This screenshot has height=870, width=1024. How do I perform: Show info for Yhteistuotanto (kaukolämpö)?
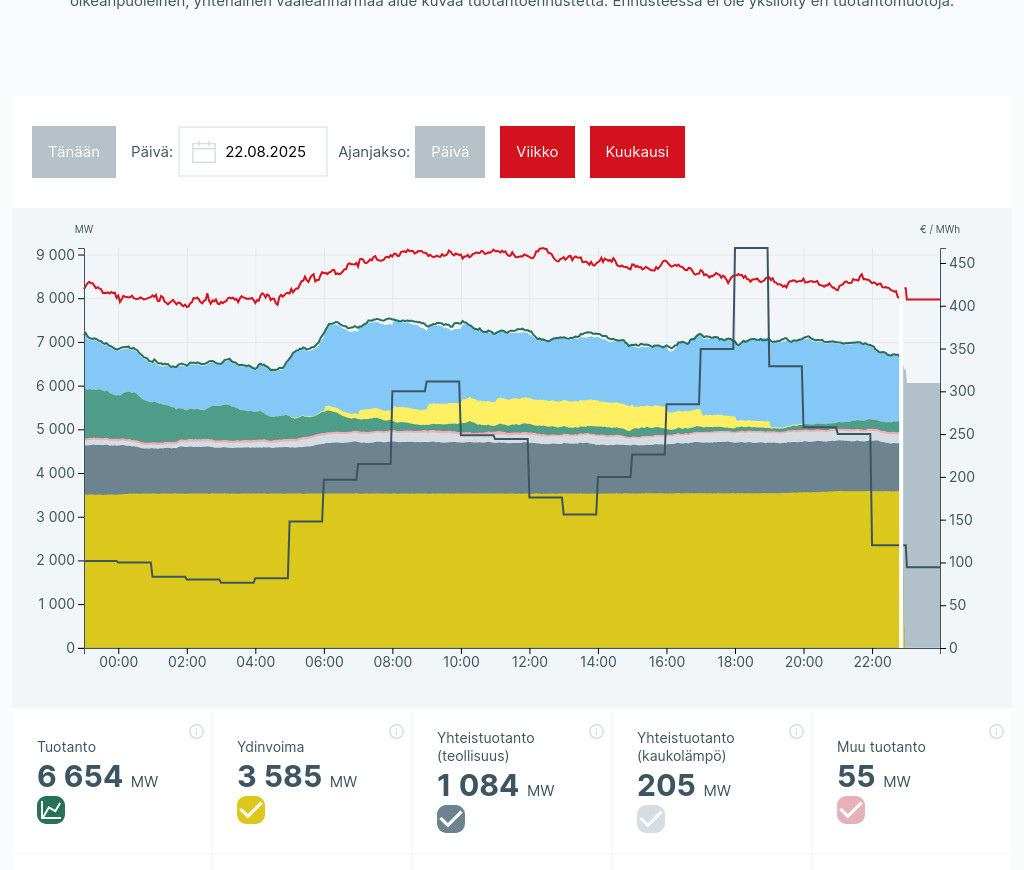coord(796,731)
